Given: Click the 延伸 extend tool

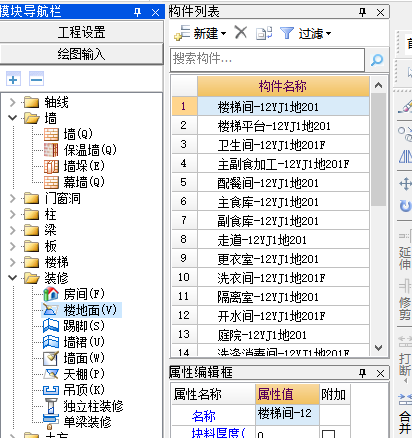Looking at the screenshot, I should 405,251.
